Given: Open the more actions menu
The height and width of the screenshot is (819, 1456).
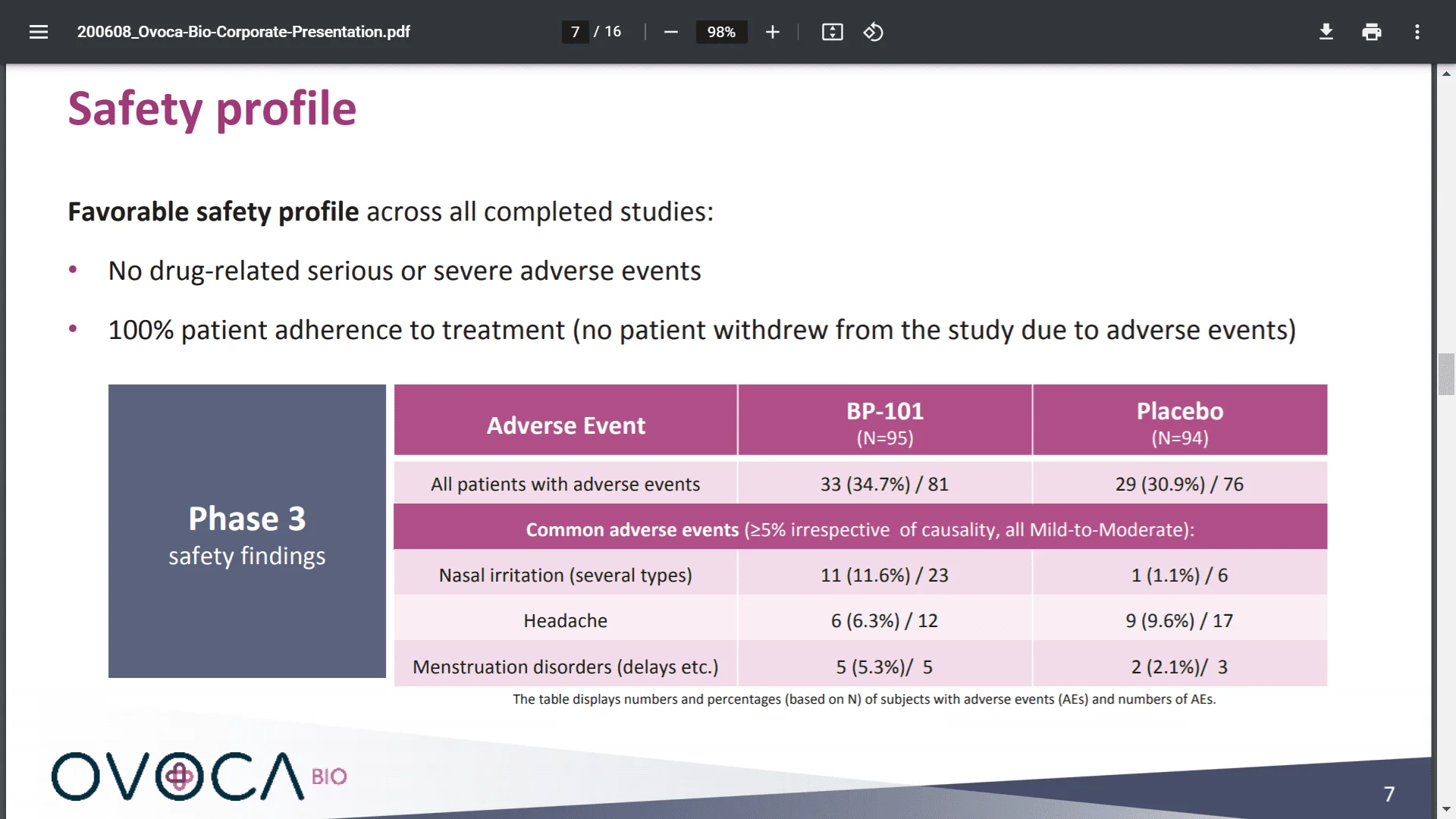Looking at the screenshot, I should click(x=1417, y=32).
